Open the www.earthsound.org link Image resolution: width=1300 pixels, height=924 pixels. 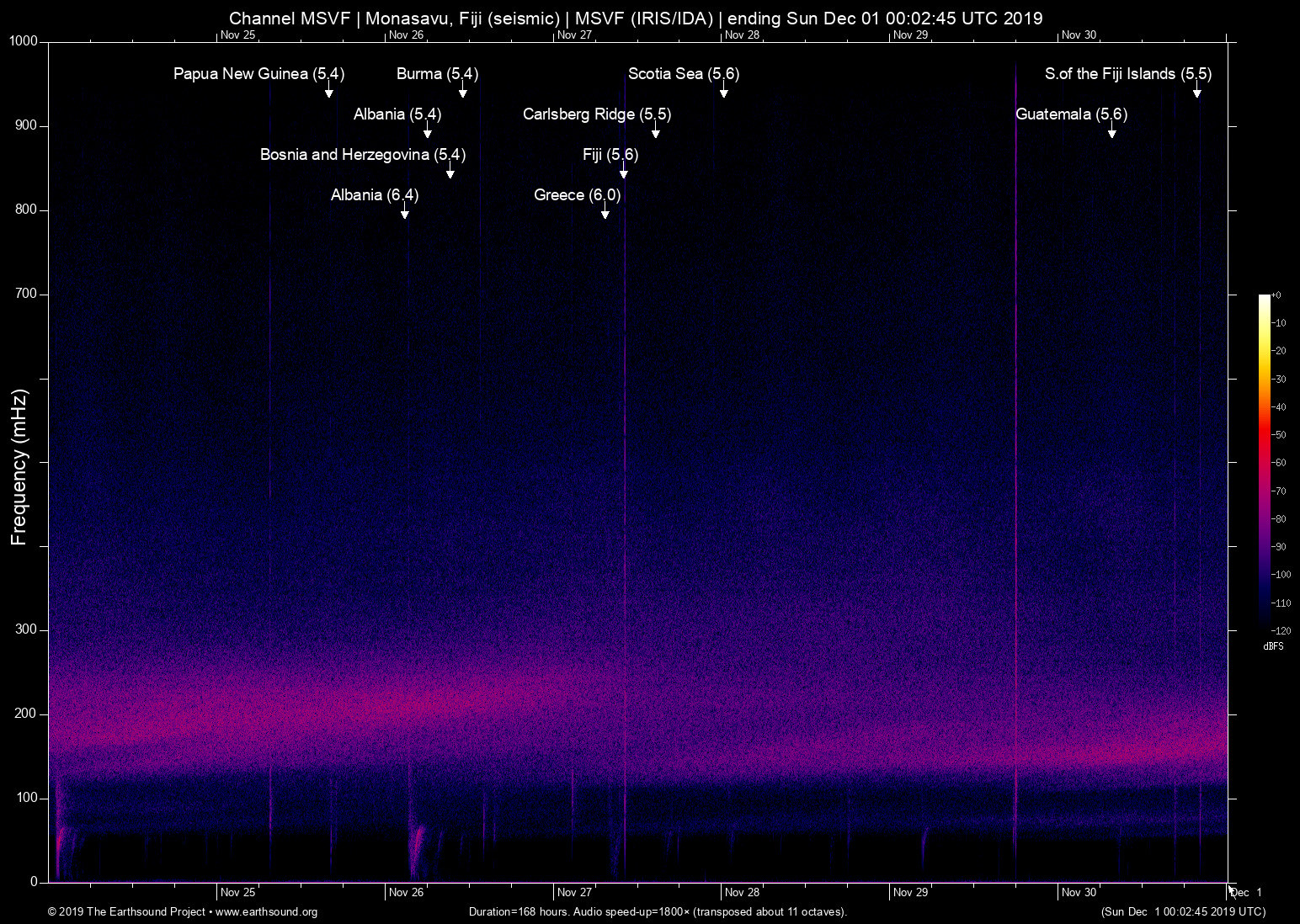click(267, 912)
